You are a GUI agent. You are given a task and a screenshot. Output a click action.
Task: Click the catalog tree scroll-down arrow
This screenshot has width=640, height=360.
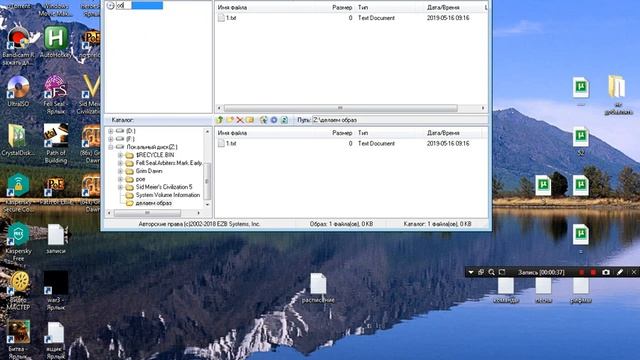(207, 204)
